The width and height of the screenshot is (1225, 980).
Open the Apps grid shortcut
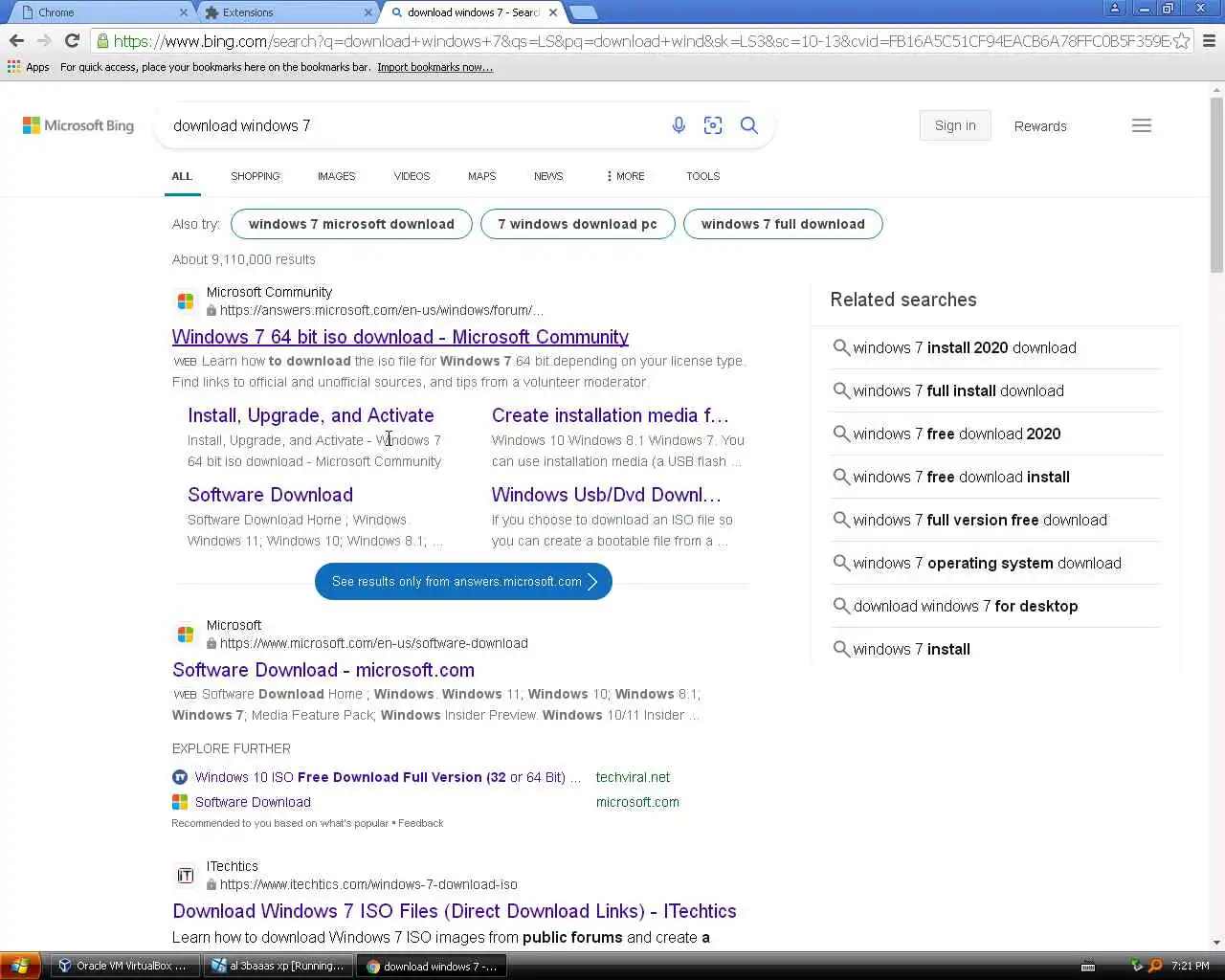(29, 67)
